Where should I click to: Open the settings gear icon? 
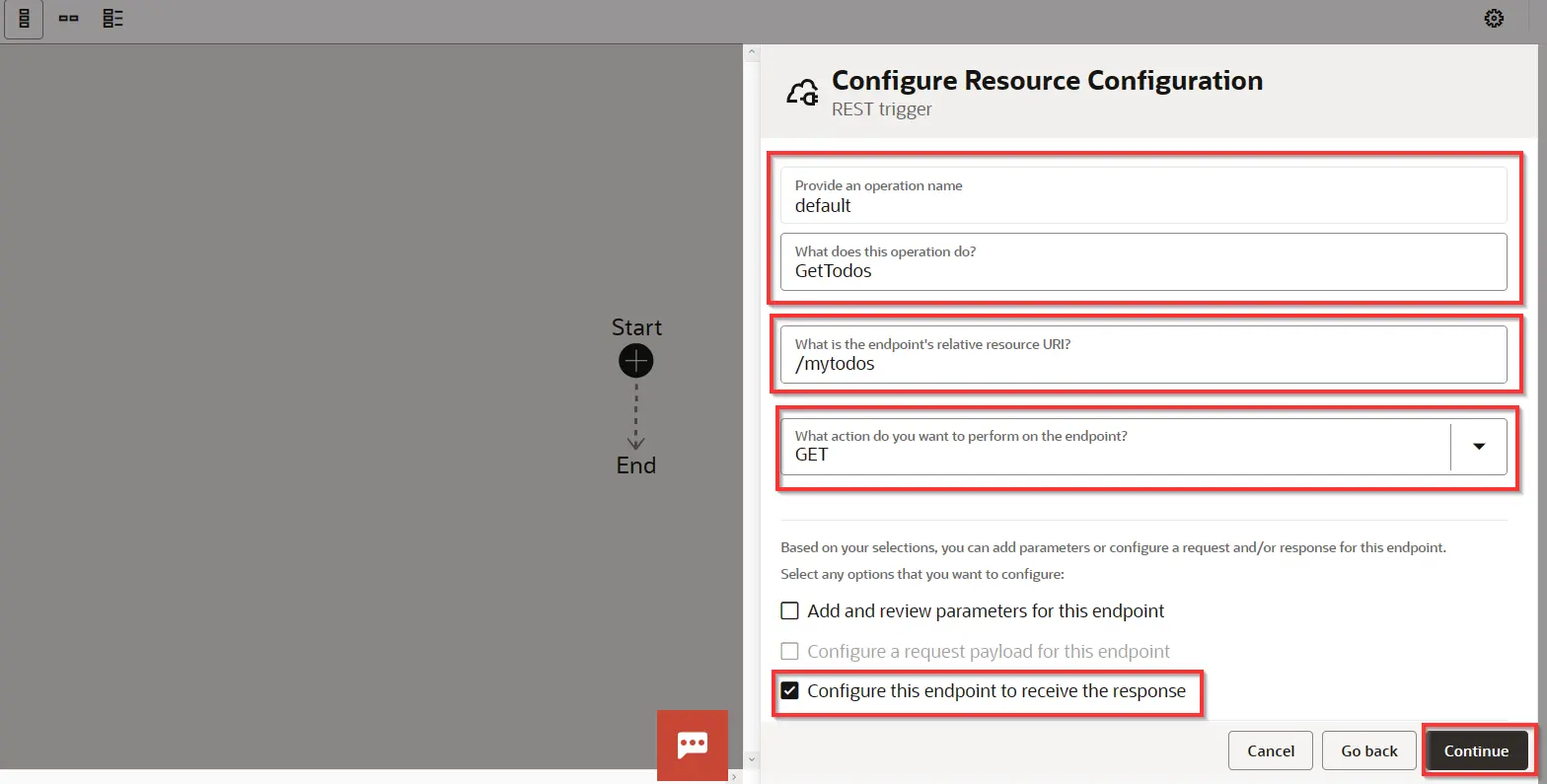[x=1494, y=19]
